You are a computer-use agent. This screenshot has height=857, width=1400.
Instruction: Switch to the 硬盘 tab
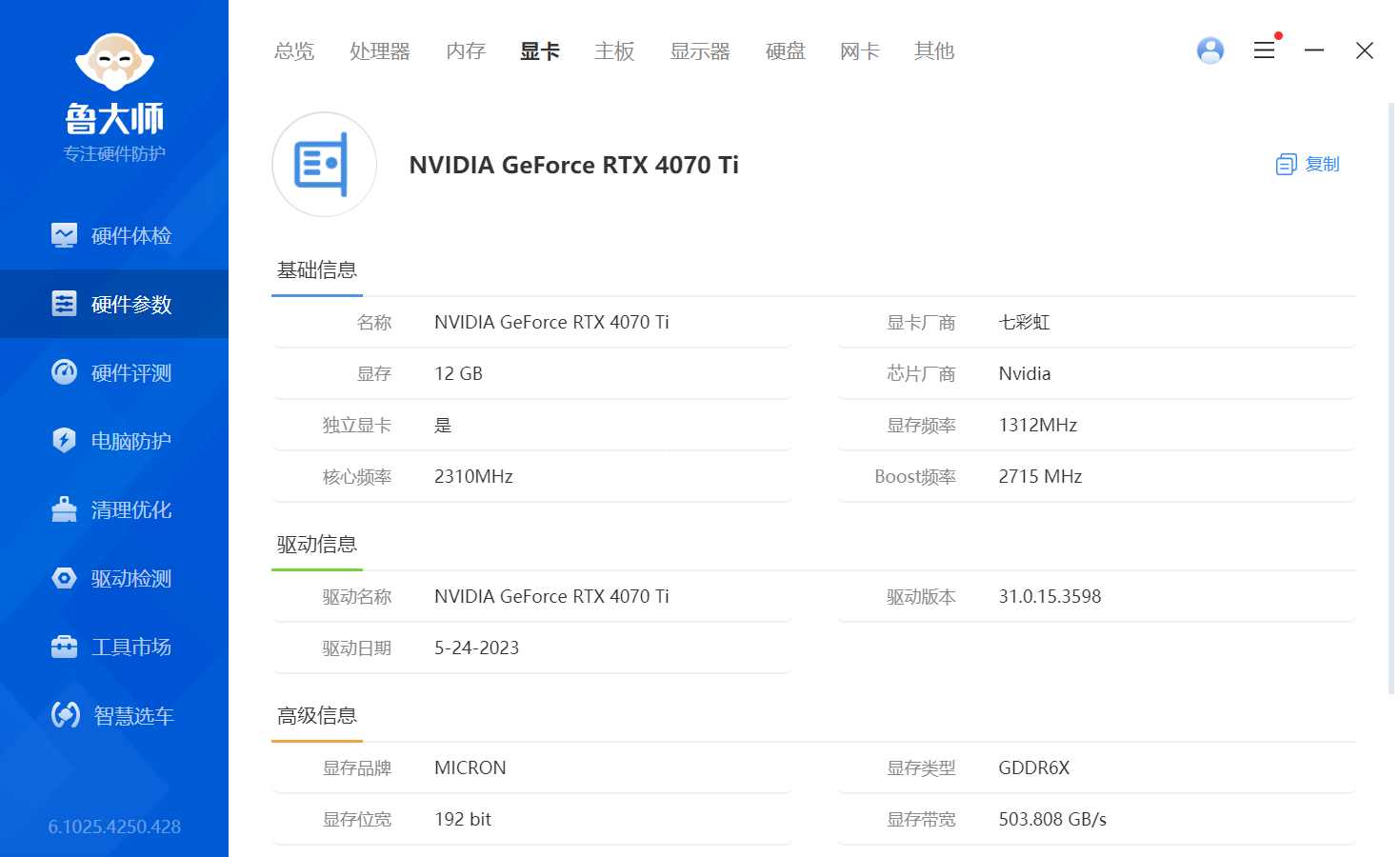pos(786,51)
